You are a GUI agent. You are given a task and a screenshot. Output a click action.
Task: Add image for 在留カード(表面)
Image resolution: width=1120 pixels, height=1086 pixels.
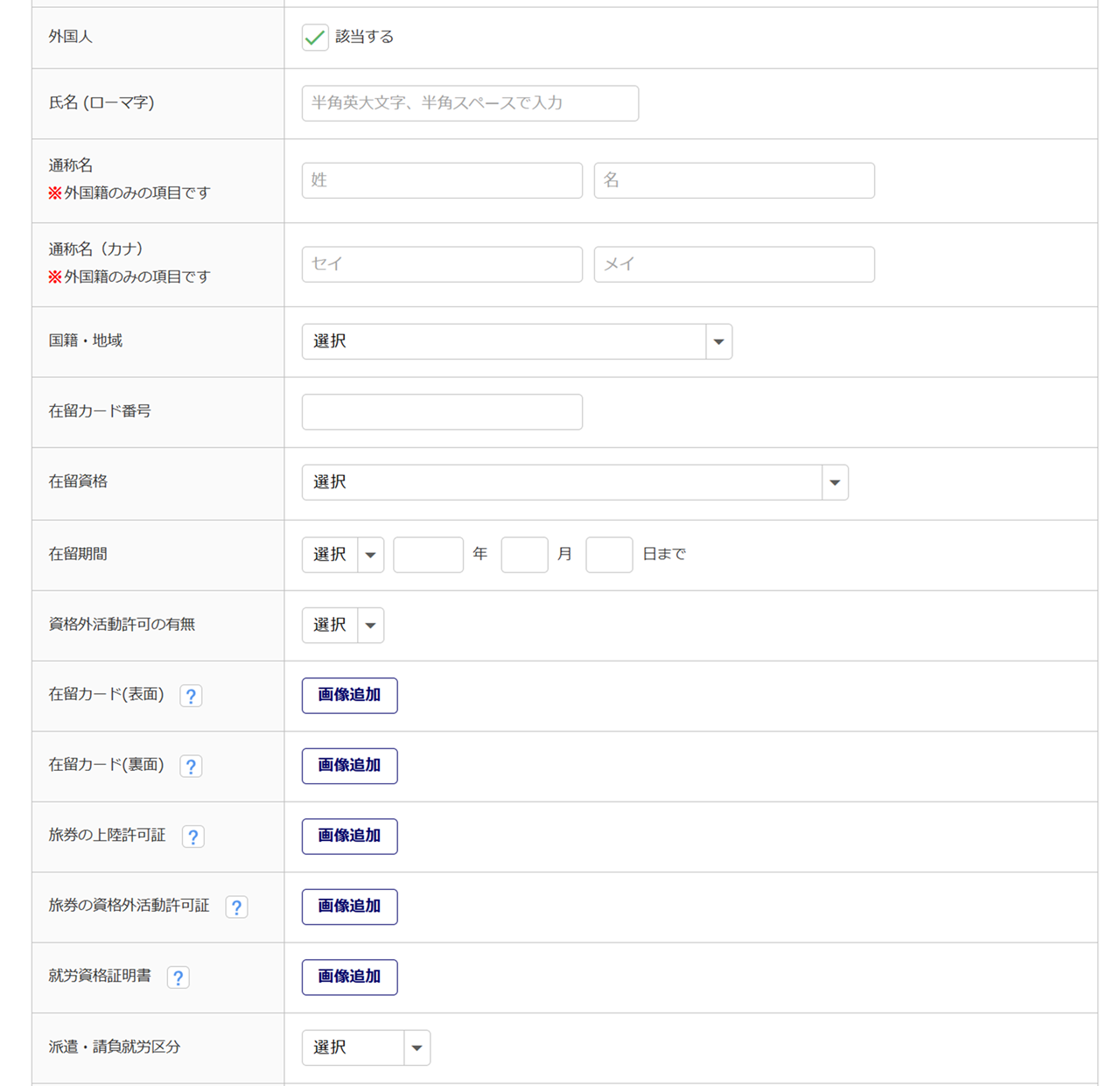point(349,696)
